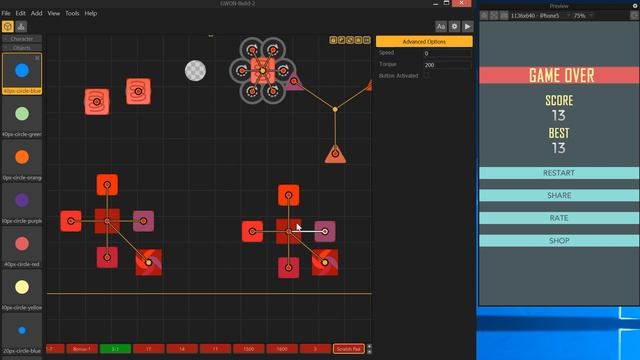The image size is (640, 360).
Task: Start game preview with play button
Action: pyautogui.click(x=467, y=27)
